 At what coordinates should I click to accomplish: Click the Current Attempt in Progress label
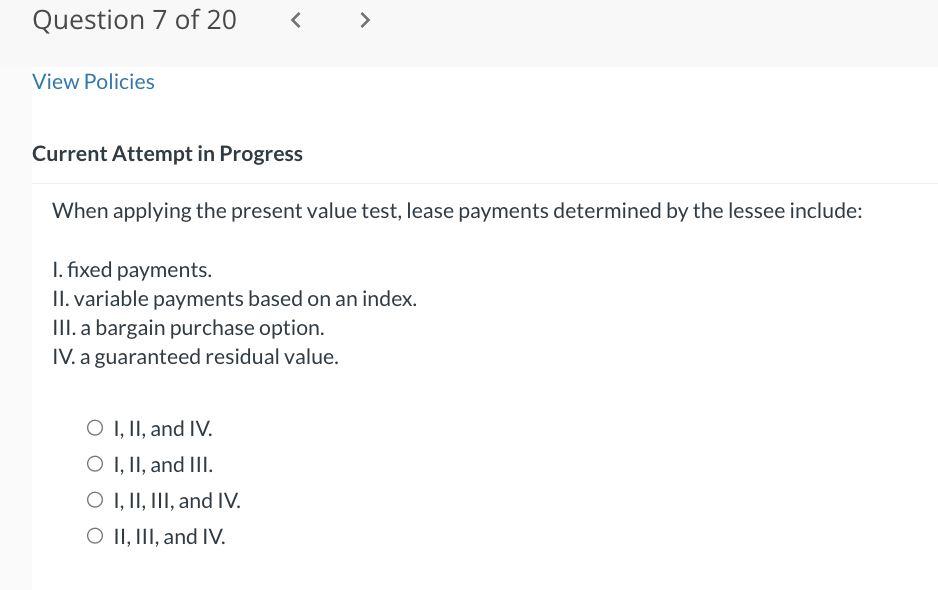(167, 153)
